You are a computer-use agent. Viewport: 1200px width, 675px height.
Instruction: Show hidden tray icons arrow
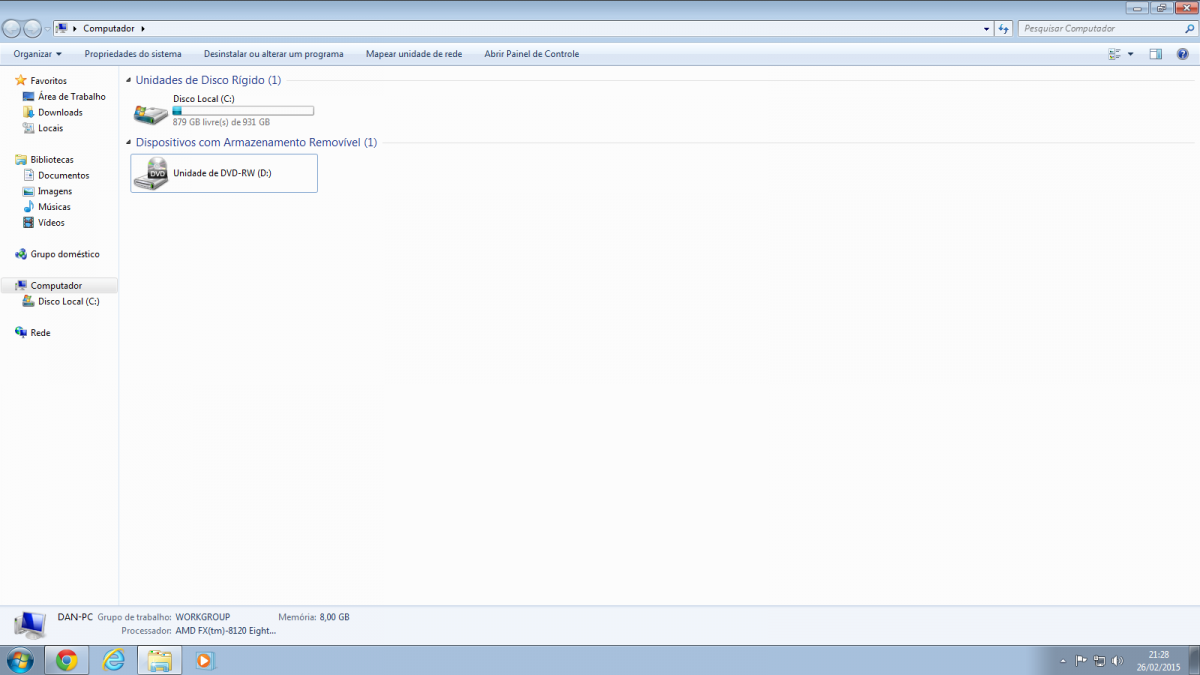point(1062,661)
